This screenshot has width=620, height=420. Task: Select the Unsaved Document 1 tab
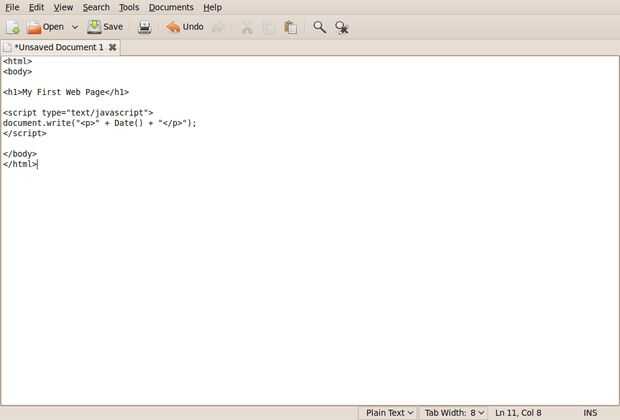pos(59,47)
